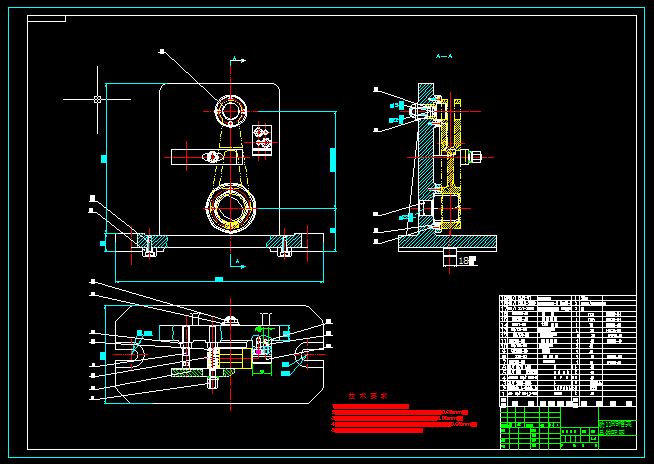This screenshot has height=464, width=654.
Task: Select the yellow block in the plan view
Action: [x=235, y=358]
